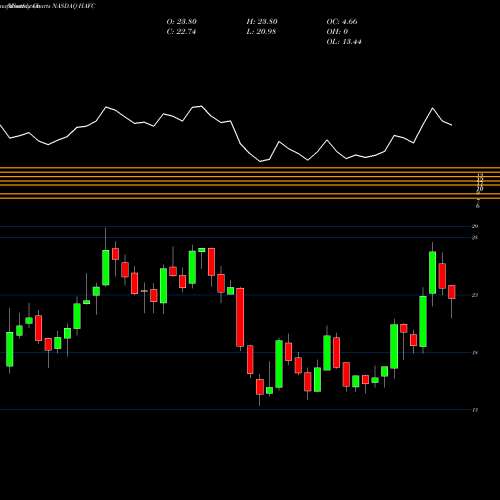The image size is (500, 500).
Task: Click the green candle with the highest wick
Action: coord(106,268)
